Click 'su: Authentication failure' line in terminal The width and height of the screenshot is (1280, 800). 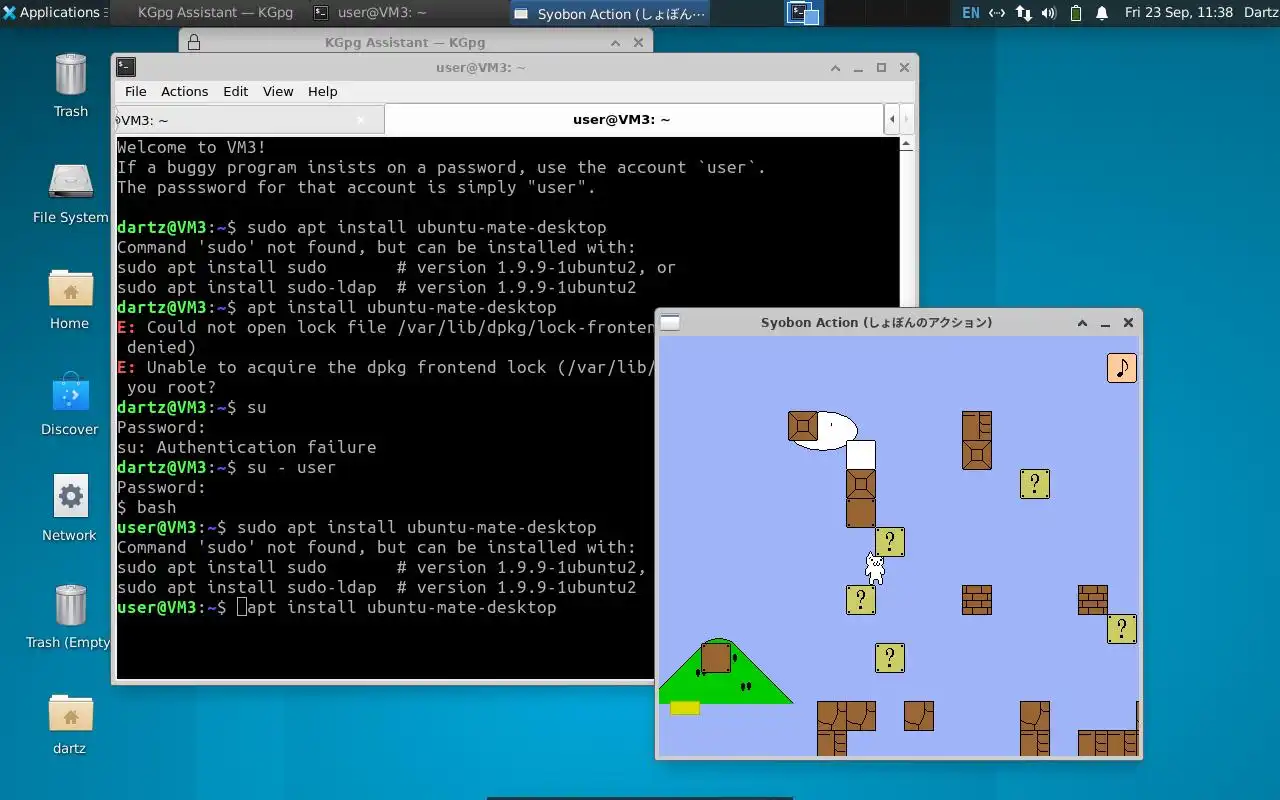(x=247, y=447)
